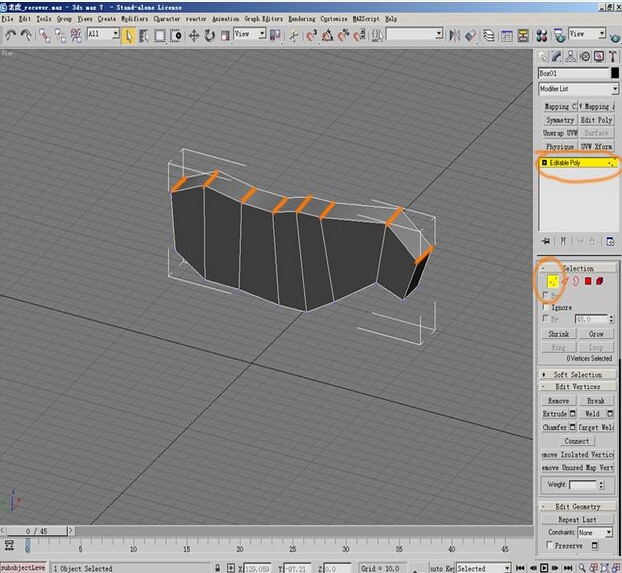Click the Mirror tool icon
Image resolution: width=622 pixels, height=573 pixels.
tap(455, 36)
